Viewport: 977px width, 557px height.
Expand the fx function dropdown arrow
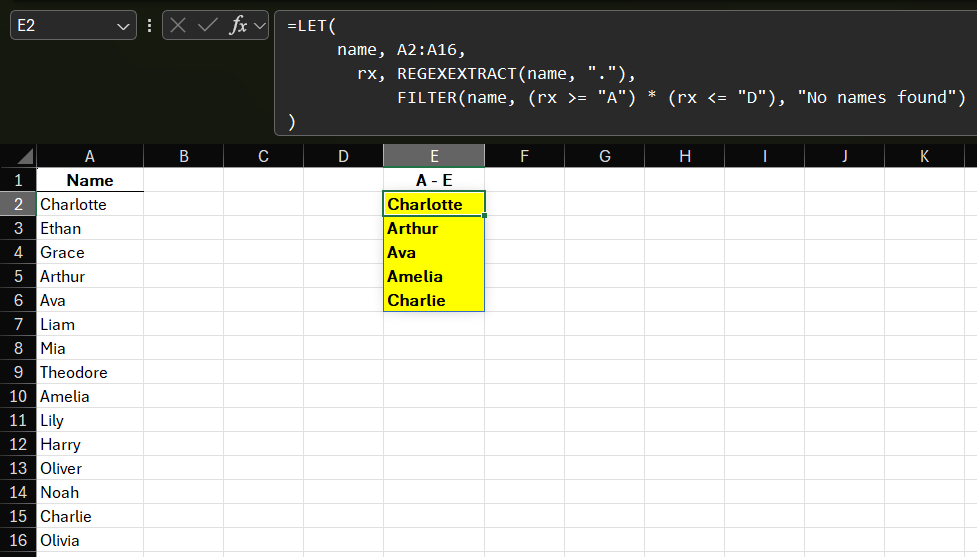click(259, 26)
